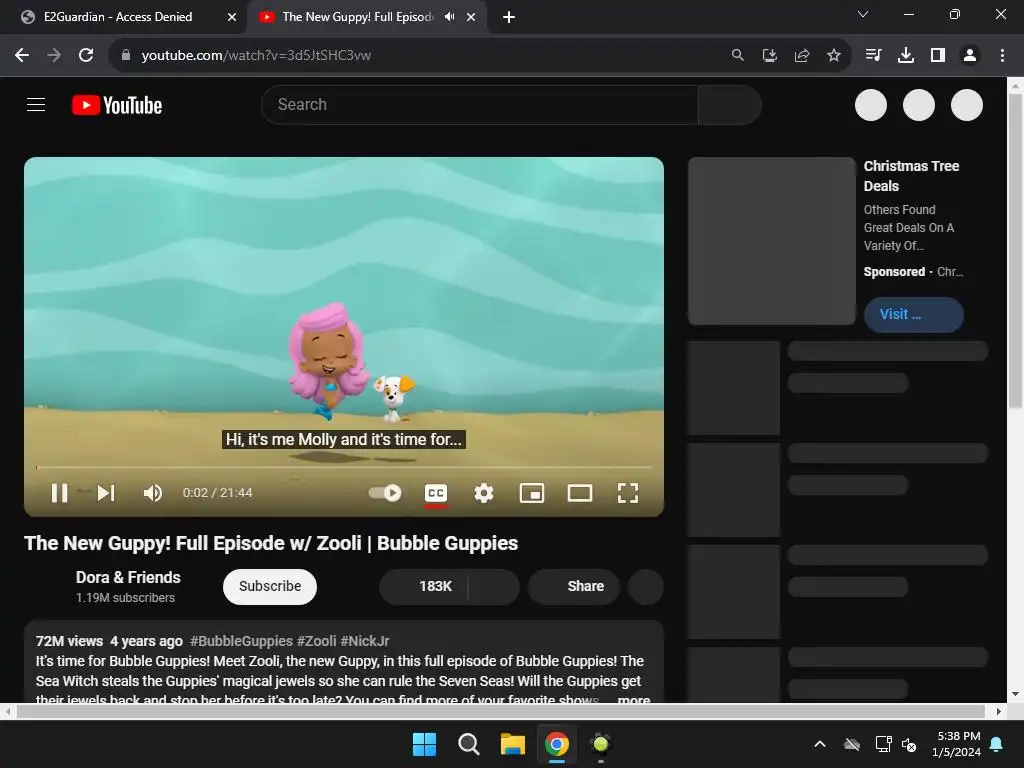Open Windows taskbar search

(x=468, y=744)
